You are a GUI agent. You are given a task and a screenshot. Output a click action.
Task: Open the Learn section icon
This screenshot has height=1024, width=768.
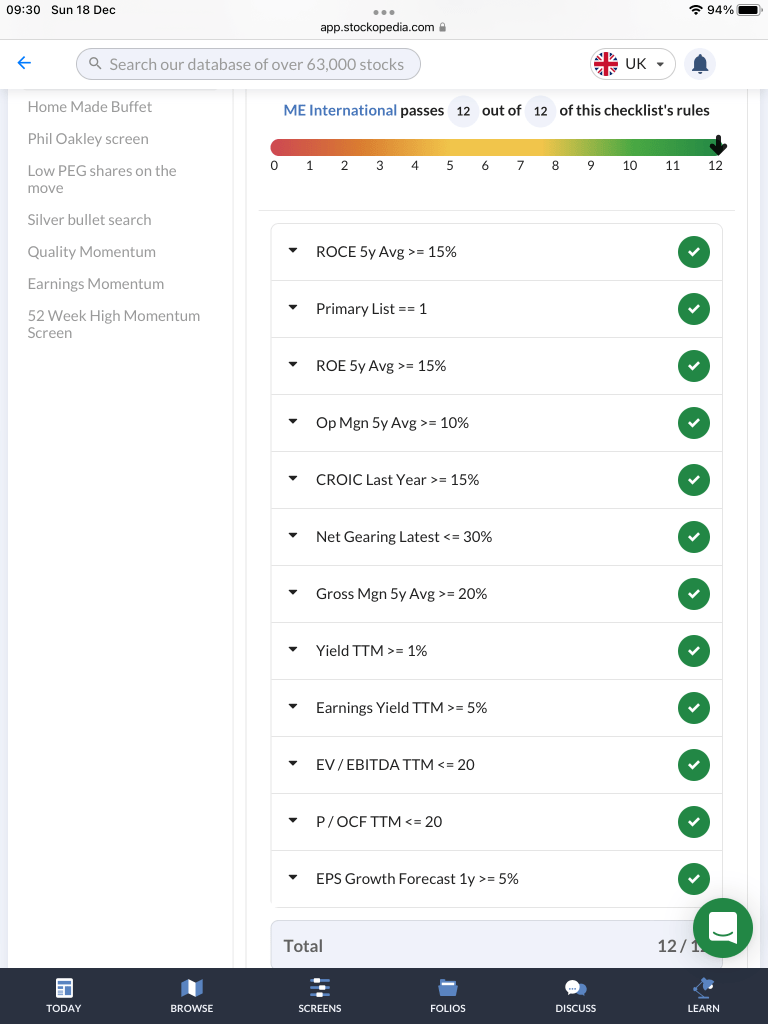(703, 988)
